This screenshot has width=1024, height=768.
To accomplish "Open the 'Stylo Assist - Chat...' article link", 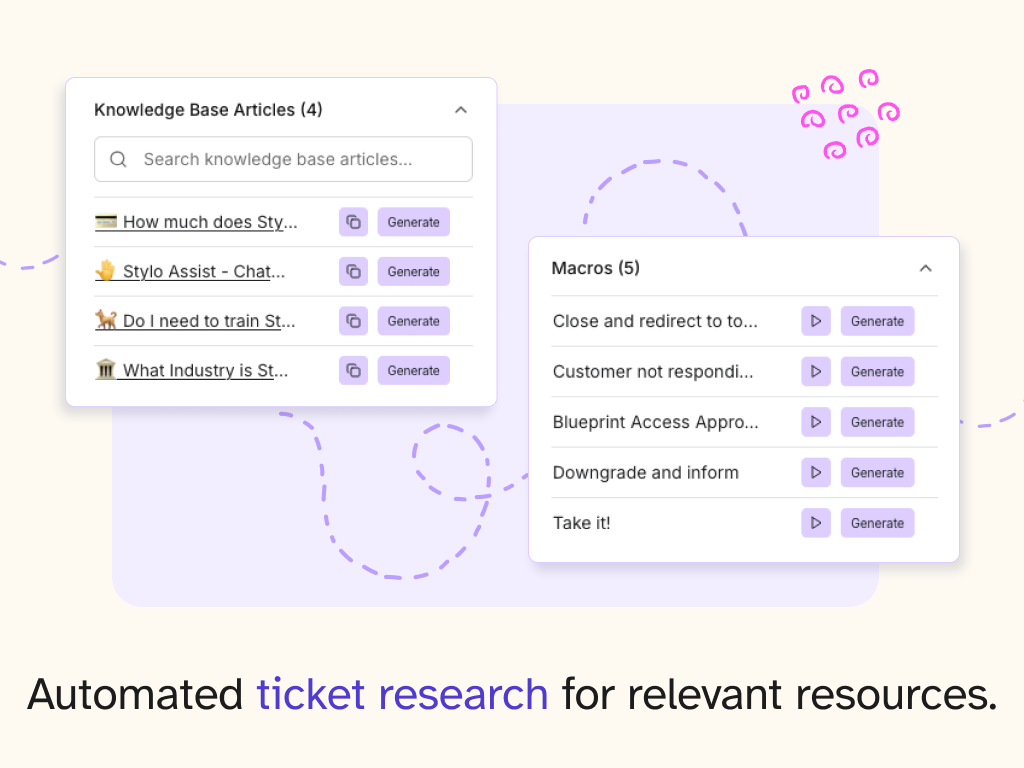I will [x=203, y=271].
